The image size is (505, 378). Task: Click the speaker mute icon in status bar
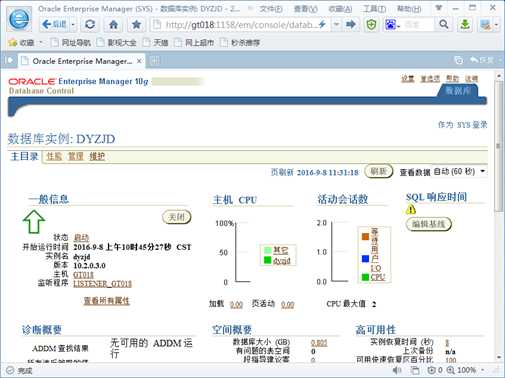396,370
